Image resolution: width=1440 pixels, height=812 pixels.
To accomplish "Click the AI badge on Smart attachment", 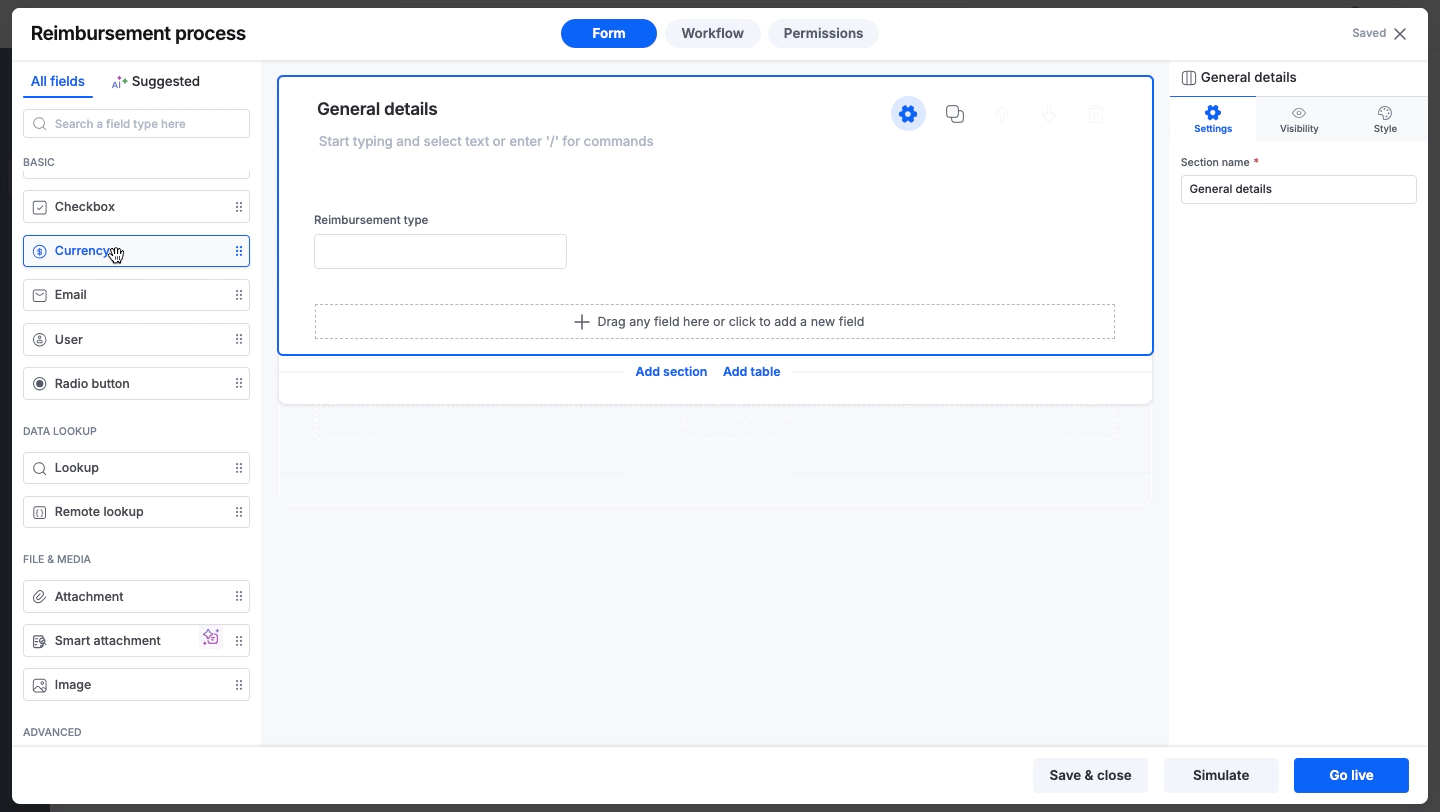I will (x=210, y=637).
